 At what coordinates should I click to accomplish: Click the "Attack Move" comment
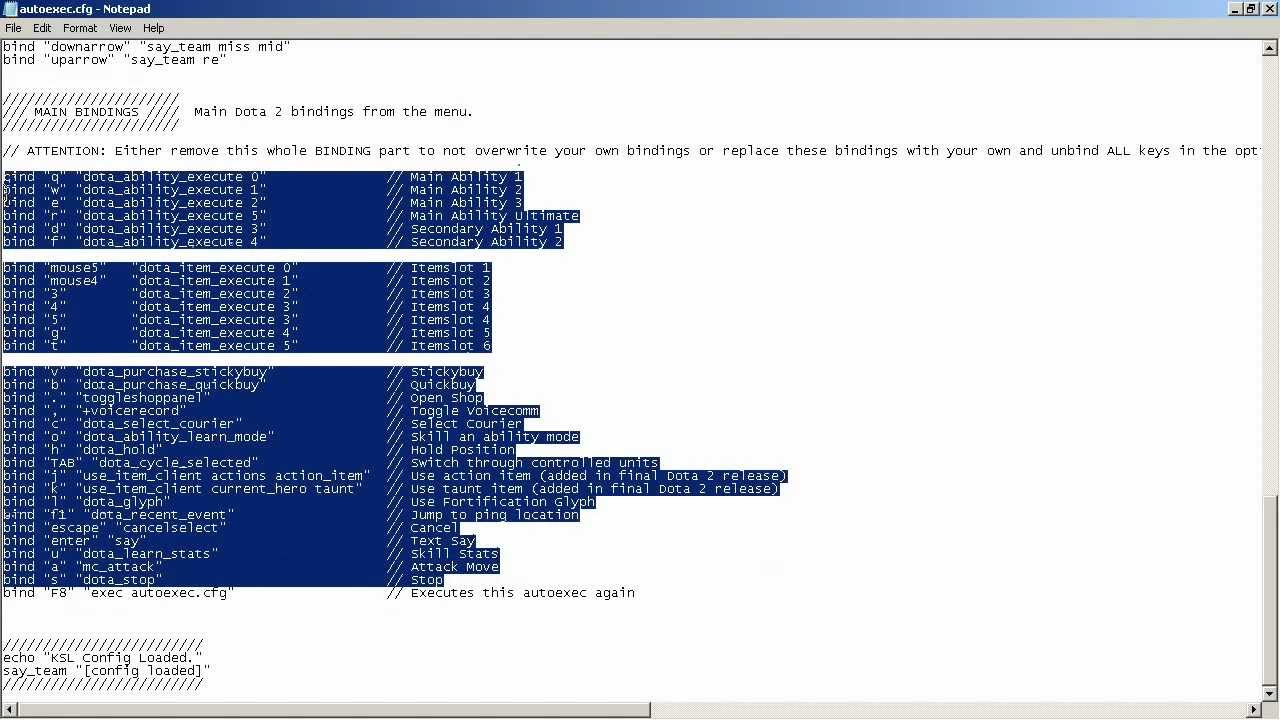click(454, 567)
